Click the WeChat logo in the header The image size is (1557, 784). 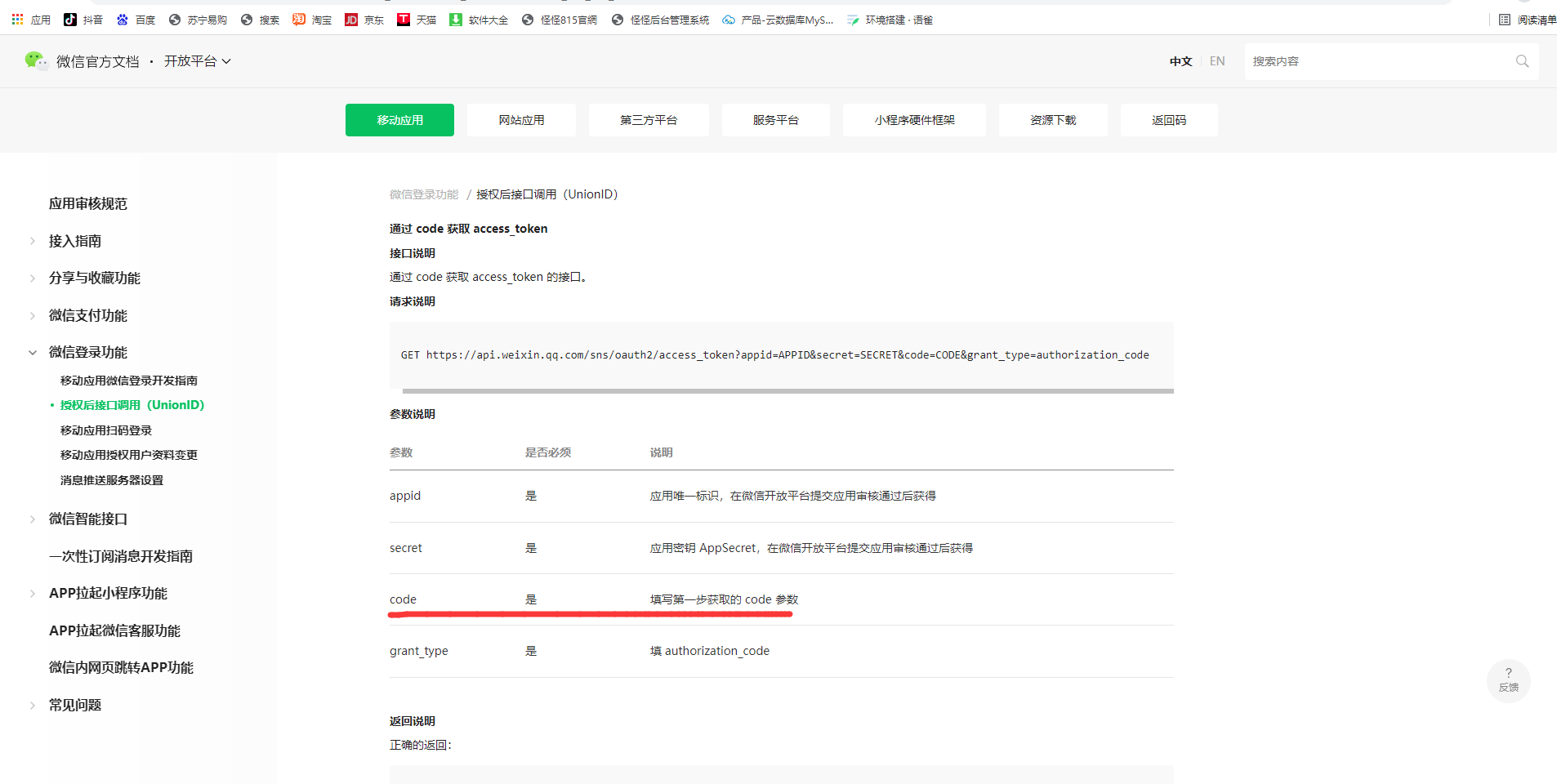[x=36, y=61]
